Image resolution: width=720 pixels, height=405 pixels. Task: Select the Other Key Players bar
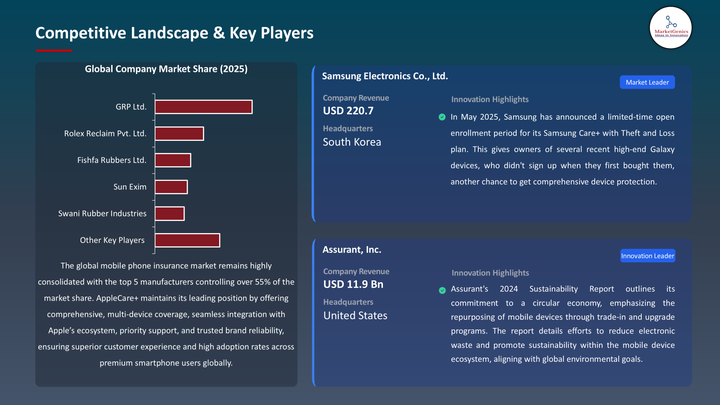coord(187,240)
